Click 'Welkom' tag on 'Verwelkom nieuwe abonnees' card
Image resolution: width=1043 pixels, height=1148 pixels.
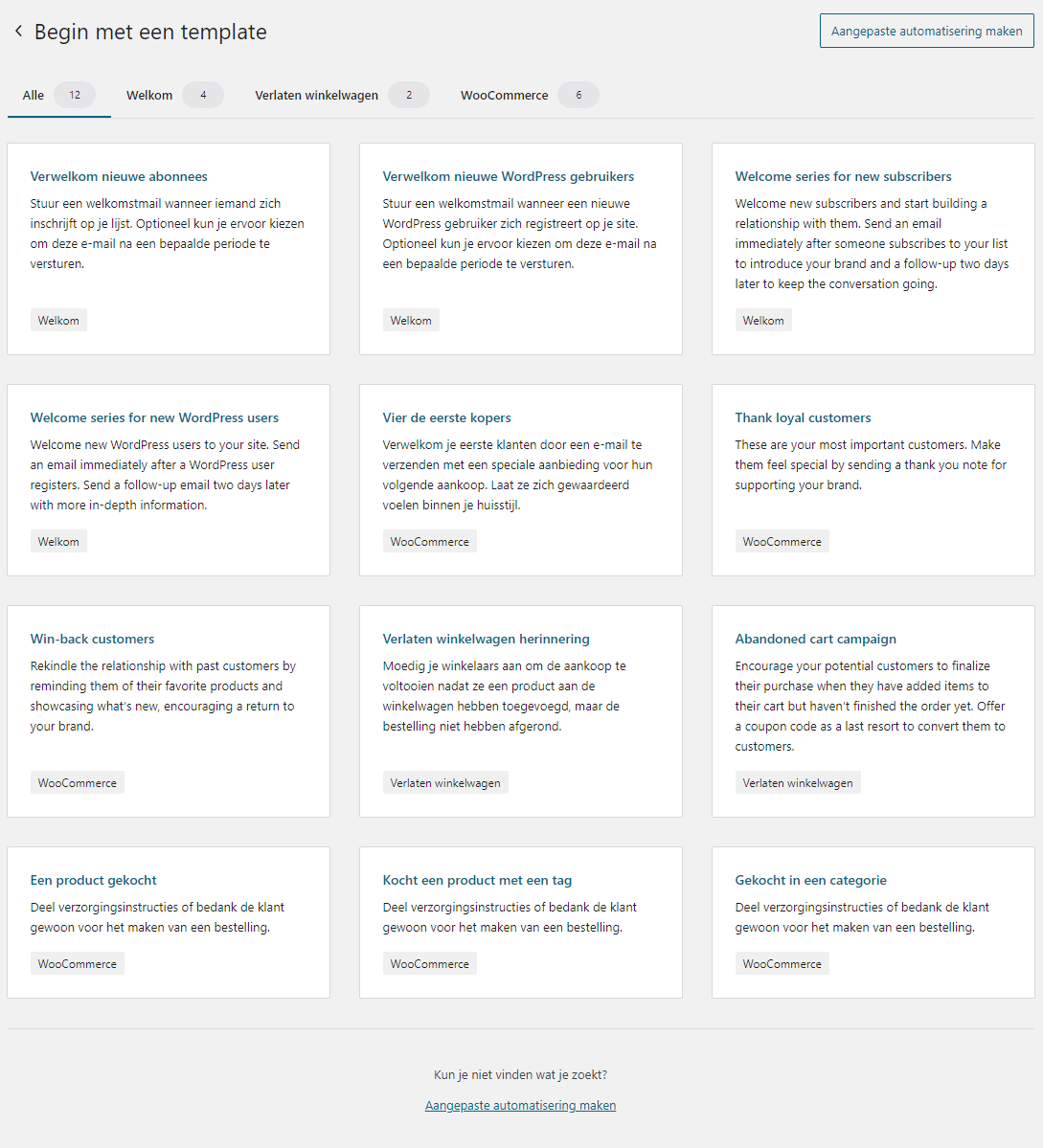pyautogui.click(x=58, y=321)
